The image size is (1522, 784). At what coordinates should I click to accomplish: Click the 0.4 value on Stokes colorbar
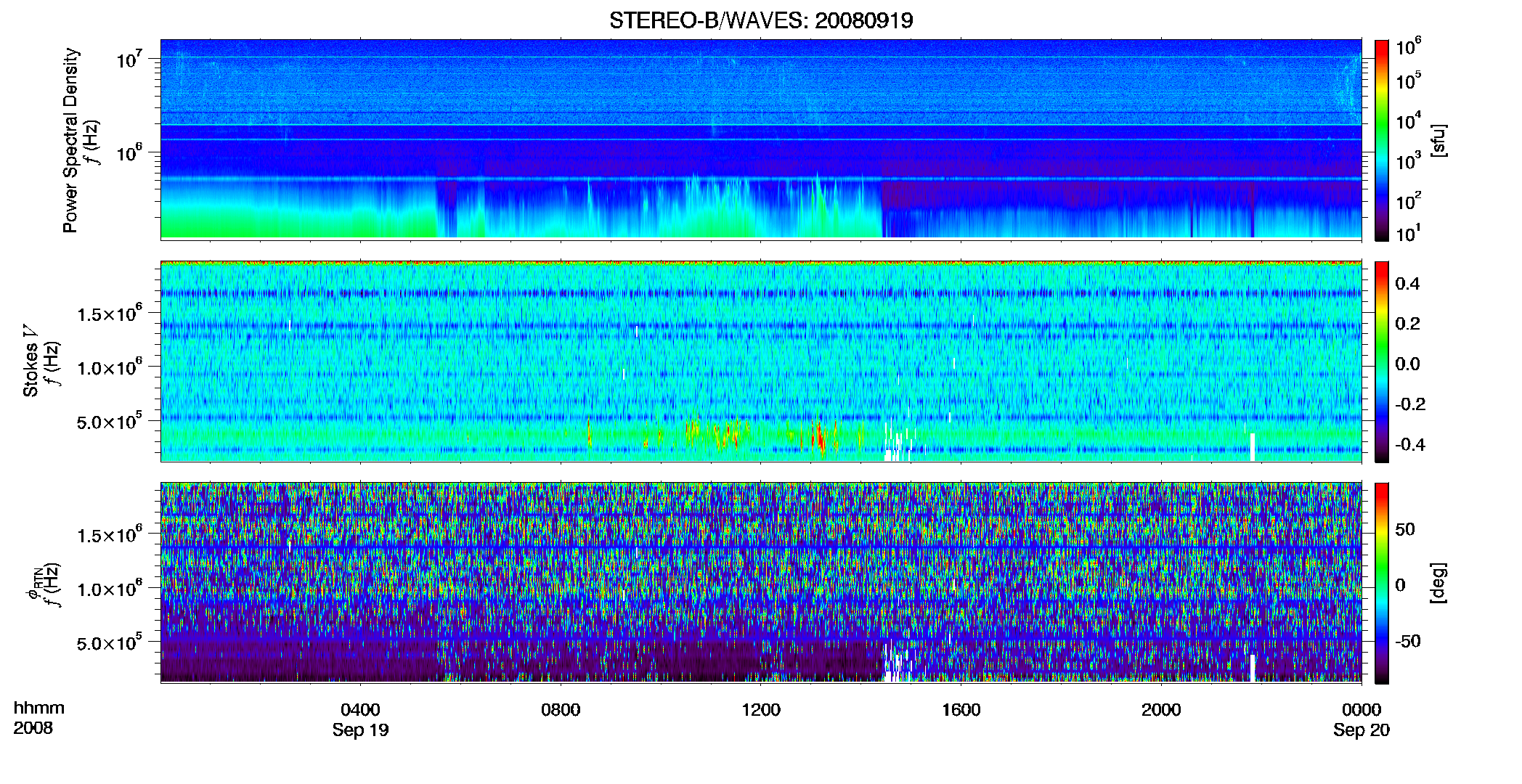[1407, 284]
